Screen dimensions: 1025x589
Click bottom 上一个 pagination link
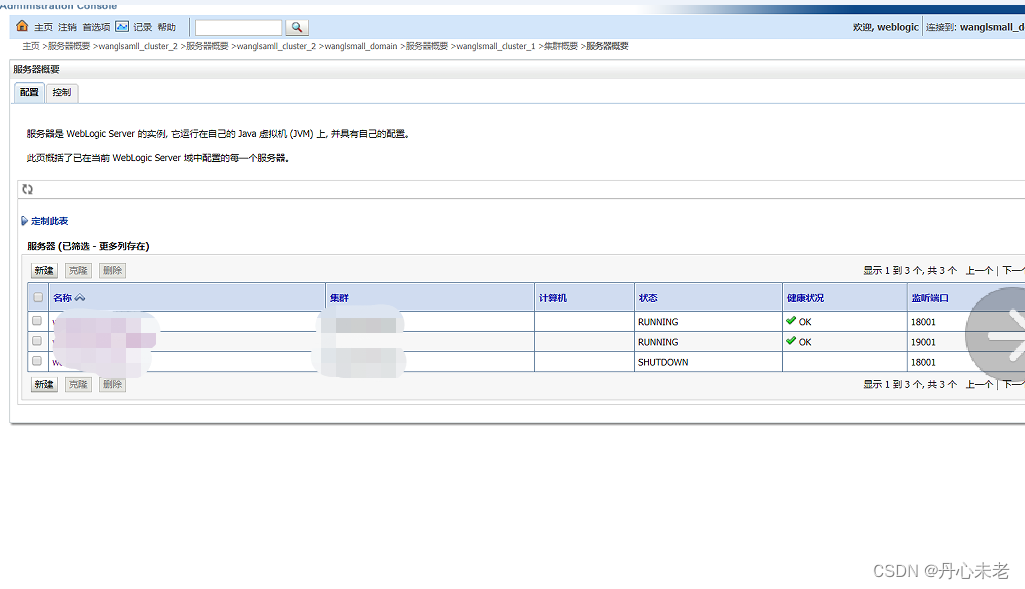[979, 384]
